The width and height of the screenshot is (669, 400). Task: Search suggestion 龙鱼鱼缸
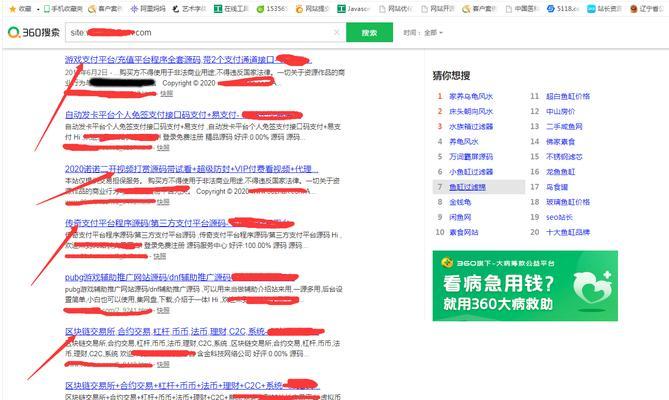click(561, 172)
